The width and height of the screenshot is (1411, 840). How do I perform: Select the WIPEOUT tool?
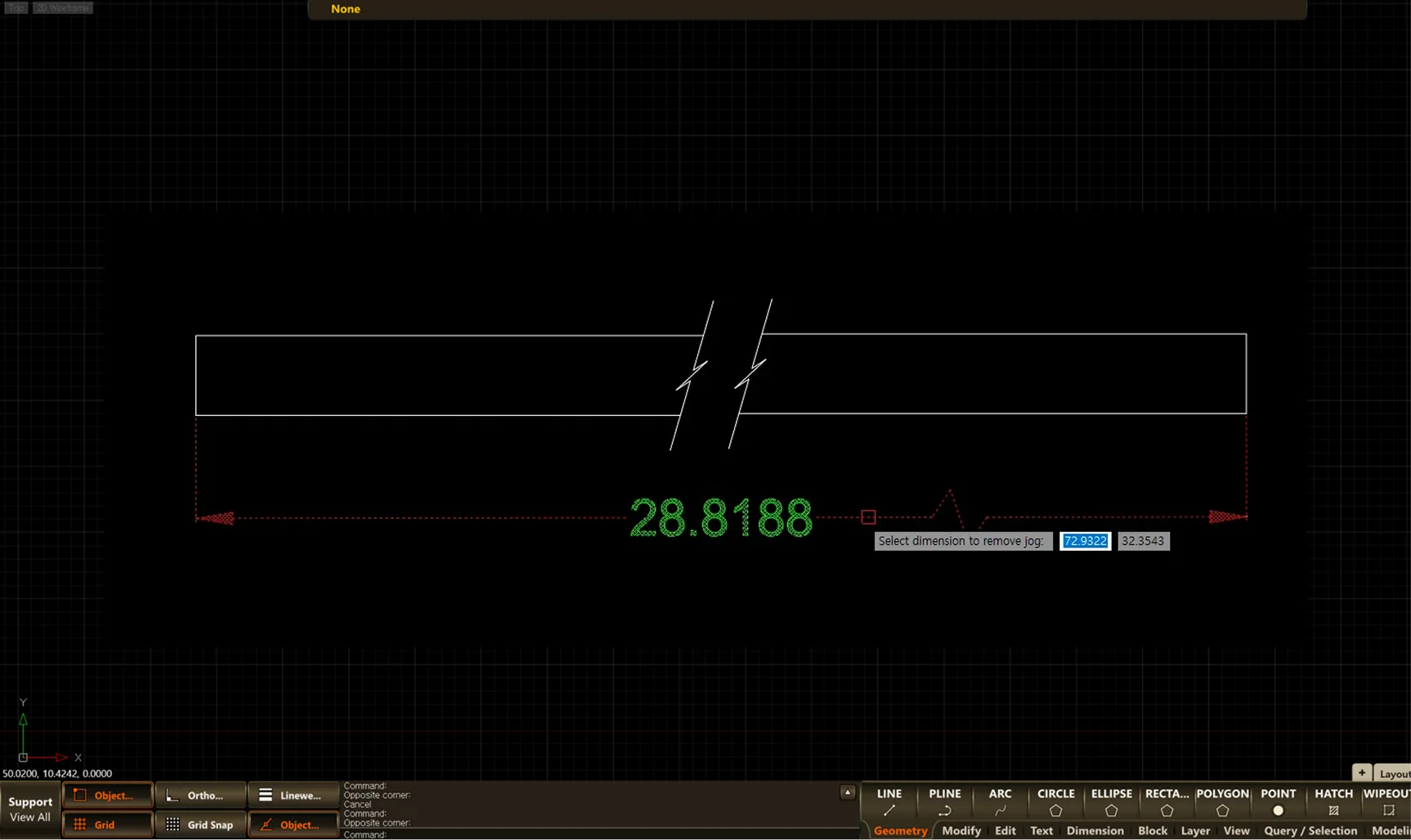coord(1386,802)
